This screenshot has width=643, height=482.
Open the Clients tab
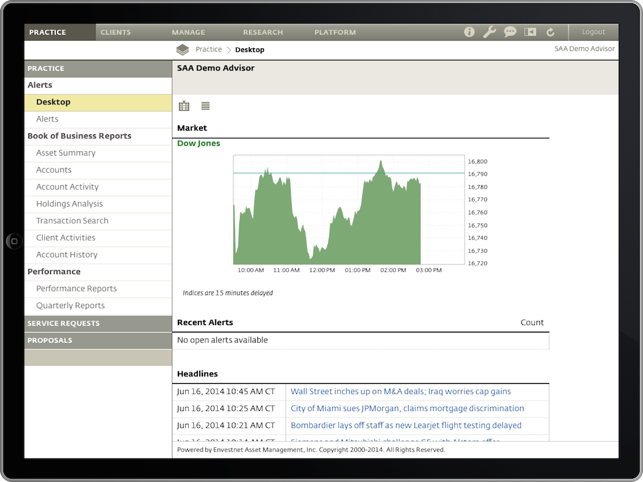point(116,32)
